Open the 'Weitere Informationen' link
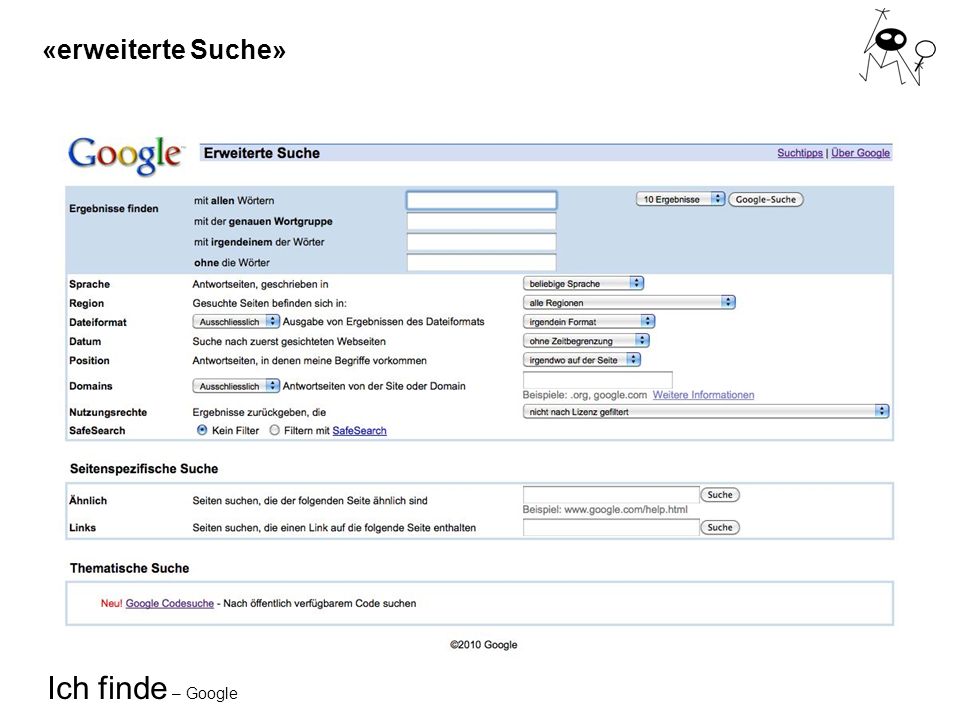This screenshot has width=960, height=720. [703, 395]
